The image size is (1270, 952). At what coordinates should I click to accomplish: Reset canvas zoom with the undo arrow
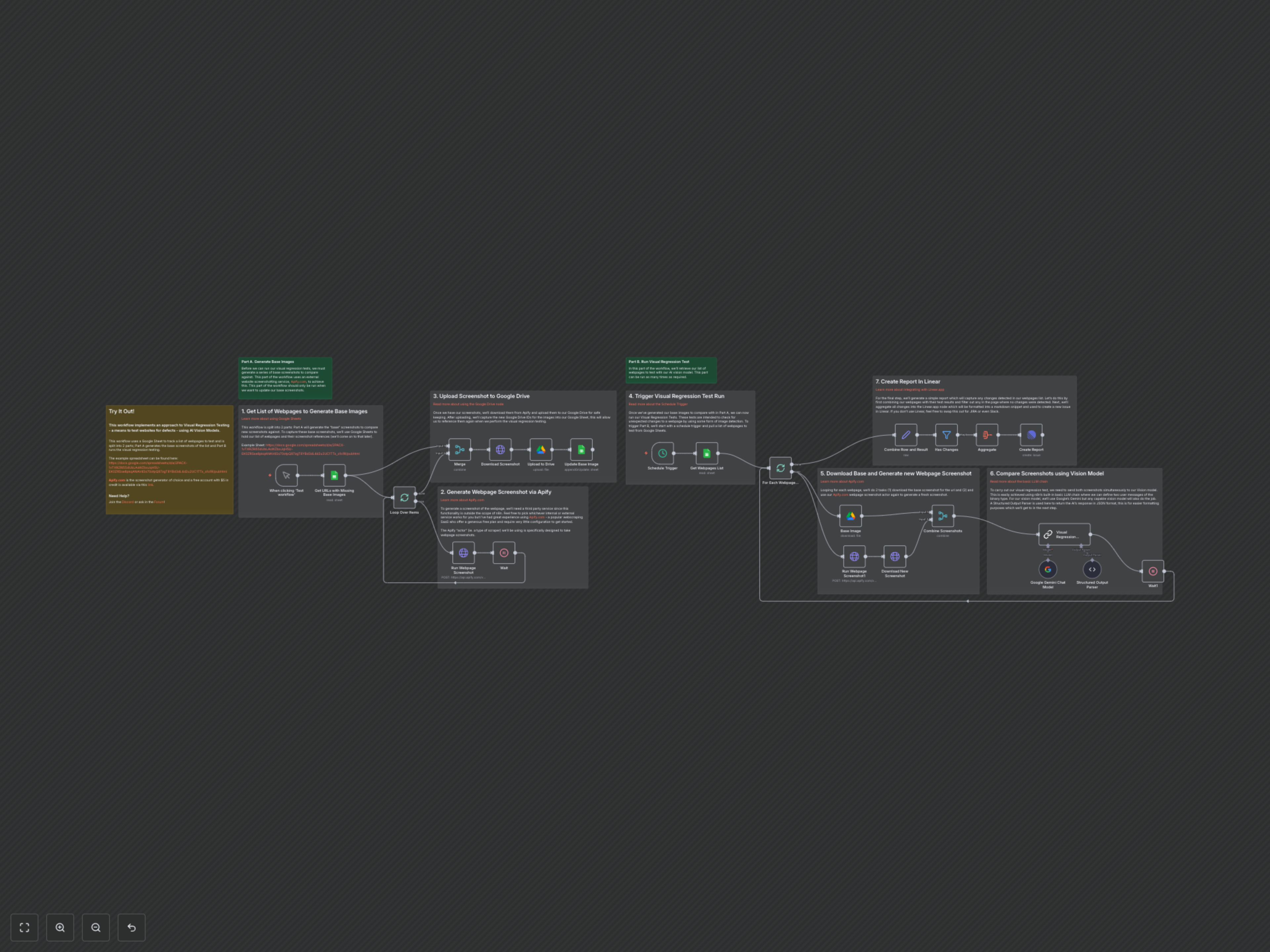click(132, 927)
